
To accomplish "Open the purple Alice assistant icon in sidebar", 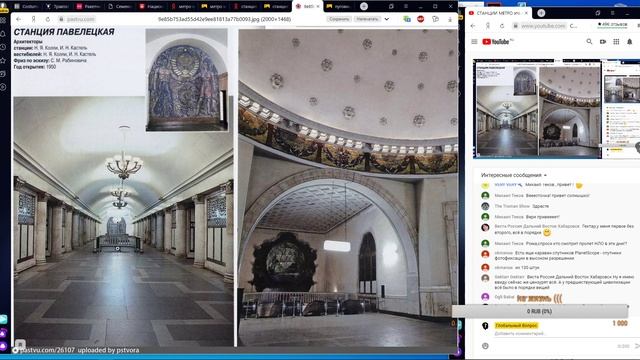I will point(3,347).
